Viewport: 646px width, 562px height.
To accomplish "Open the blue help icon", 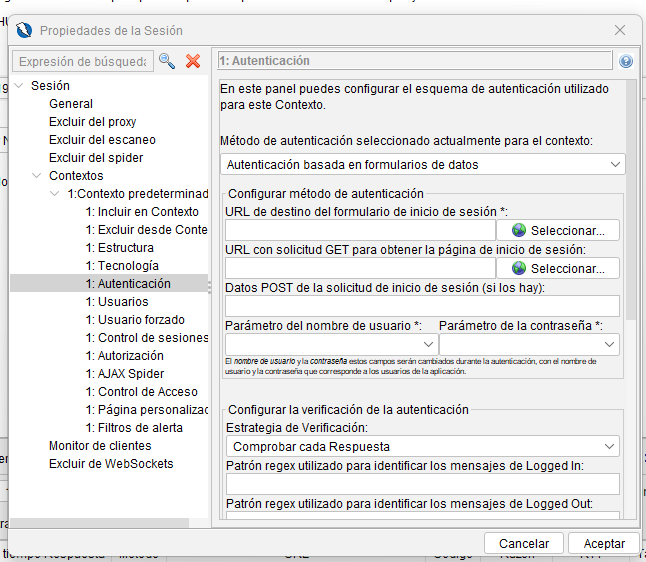I will [x=626, y=61].
